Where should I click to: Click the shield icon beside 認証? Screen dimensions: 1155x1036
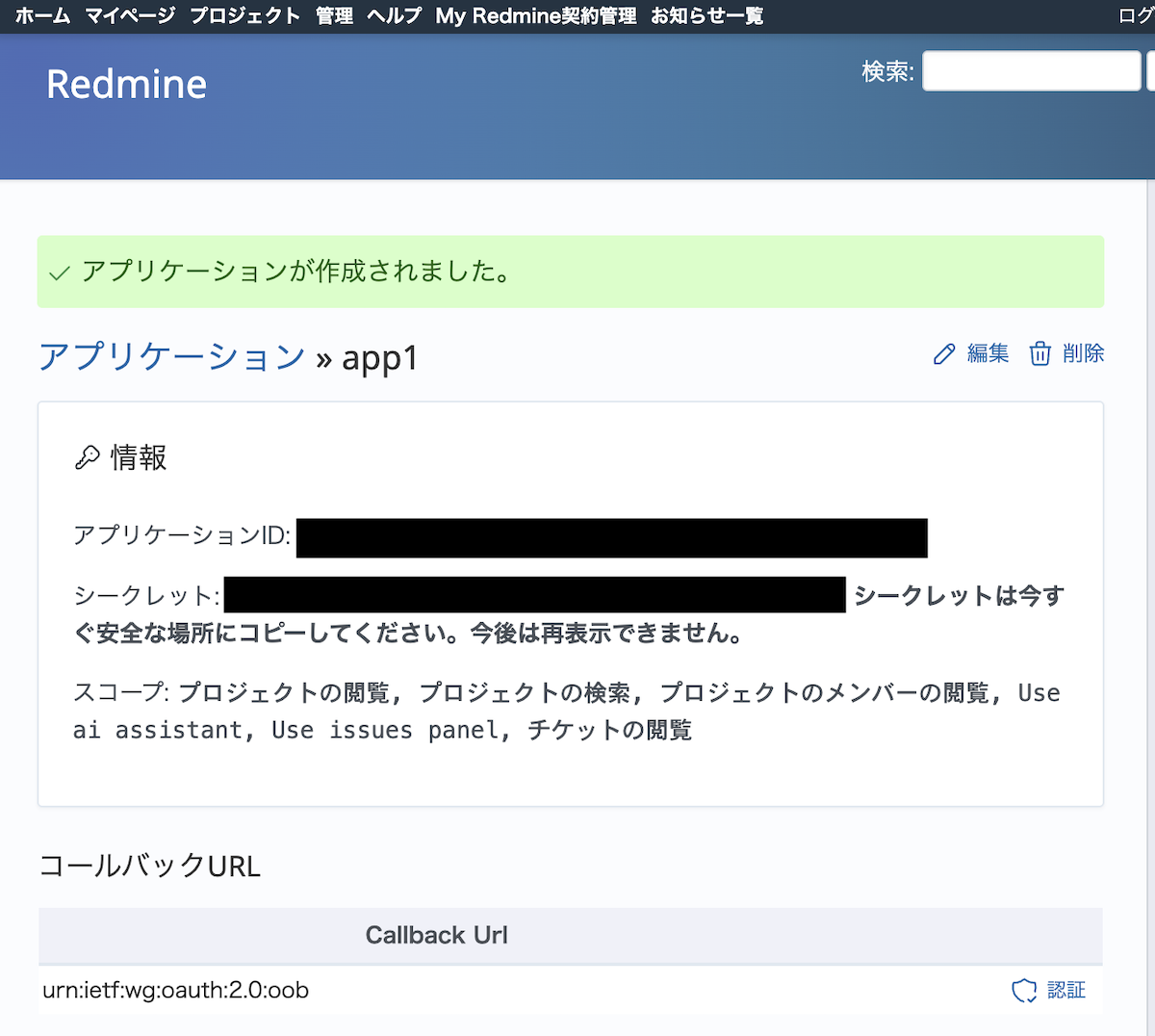pyautogui.click(x=1024, y=991)
